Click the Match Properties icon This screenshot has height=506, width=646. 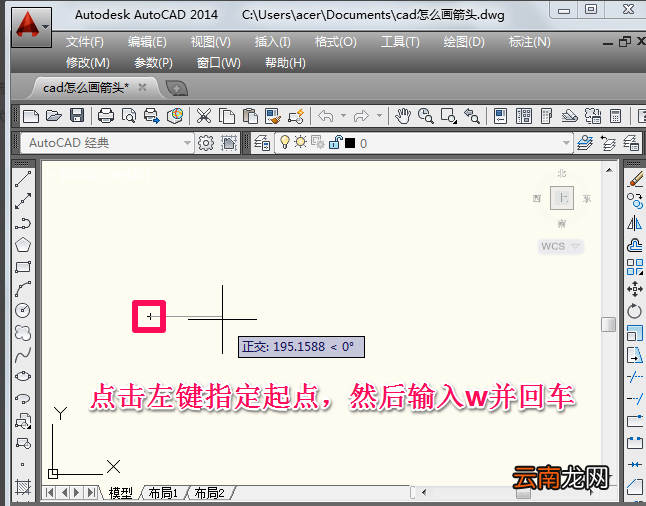[x=273, y=116]
